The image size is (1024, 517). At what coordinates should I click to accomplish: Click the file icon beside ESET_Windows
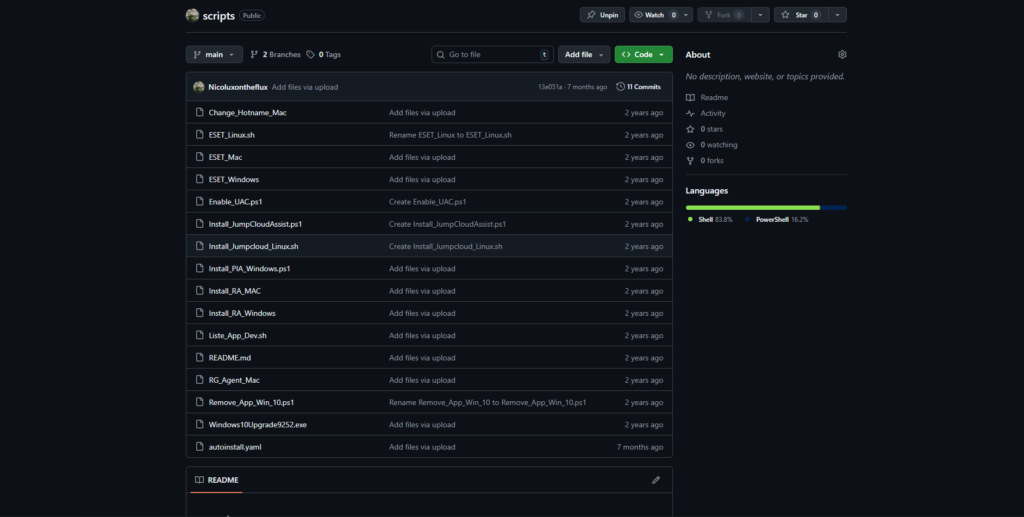200,179
